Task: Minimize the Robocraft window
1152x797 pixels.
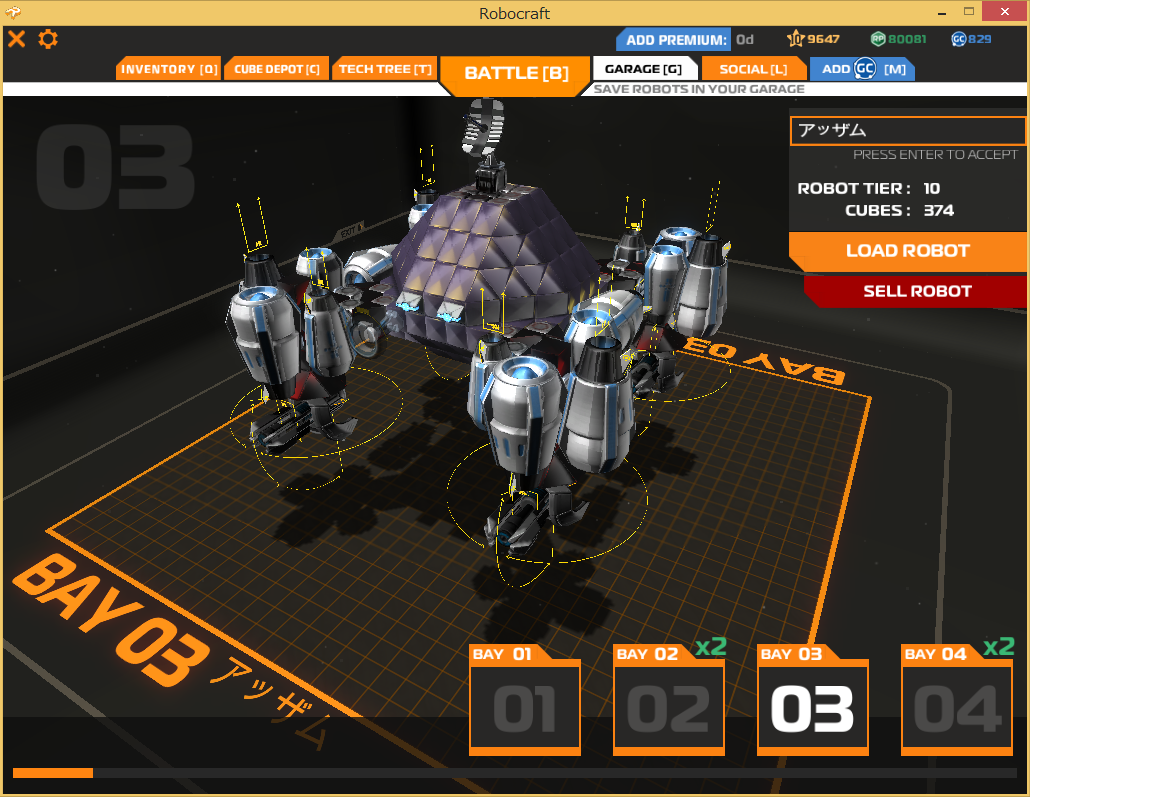Action: click(x=942, y=12)
